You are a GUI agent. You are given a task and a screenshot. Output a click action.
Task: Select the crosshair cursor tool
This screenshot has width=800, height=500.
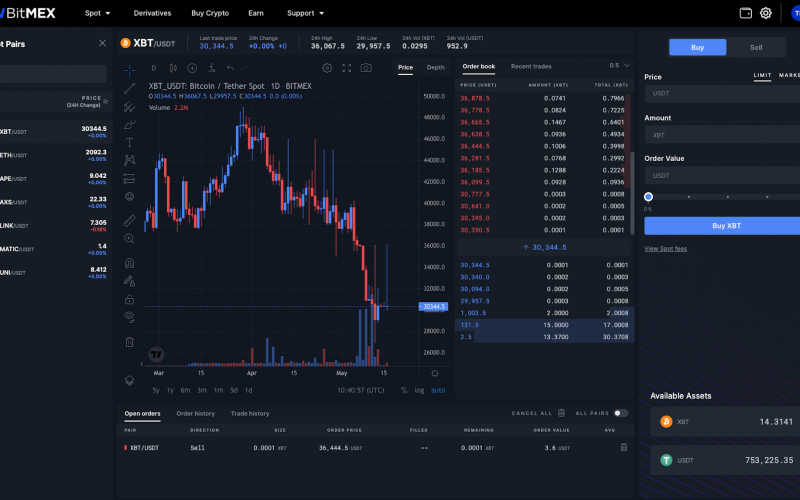click(130, 69)
